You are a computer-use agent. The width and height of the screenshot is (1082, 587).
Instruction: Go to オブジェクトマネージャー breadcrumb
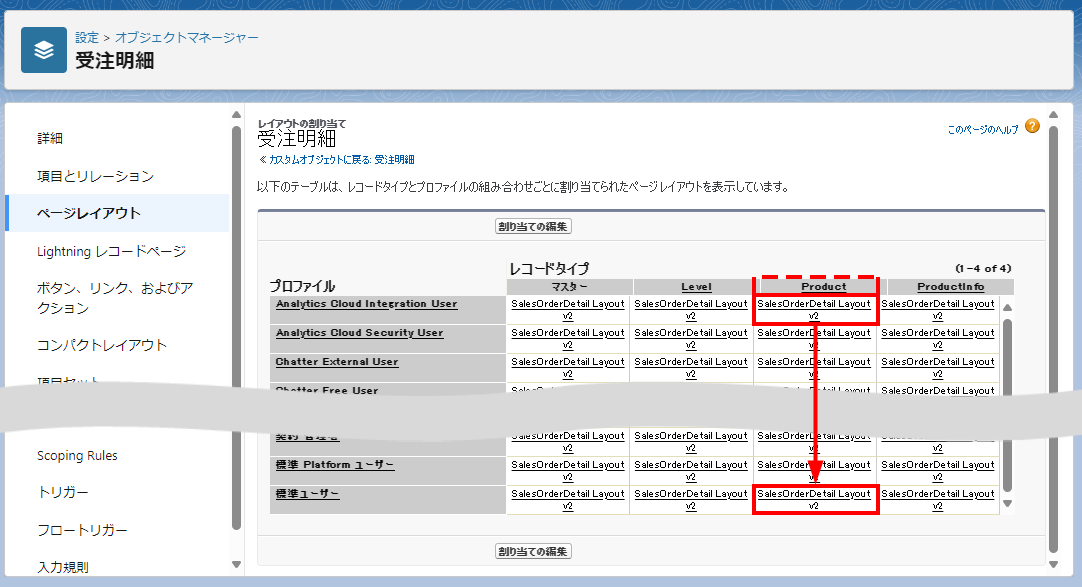[186, 37]
